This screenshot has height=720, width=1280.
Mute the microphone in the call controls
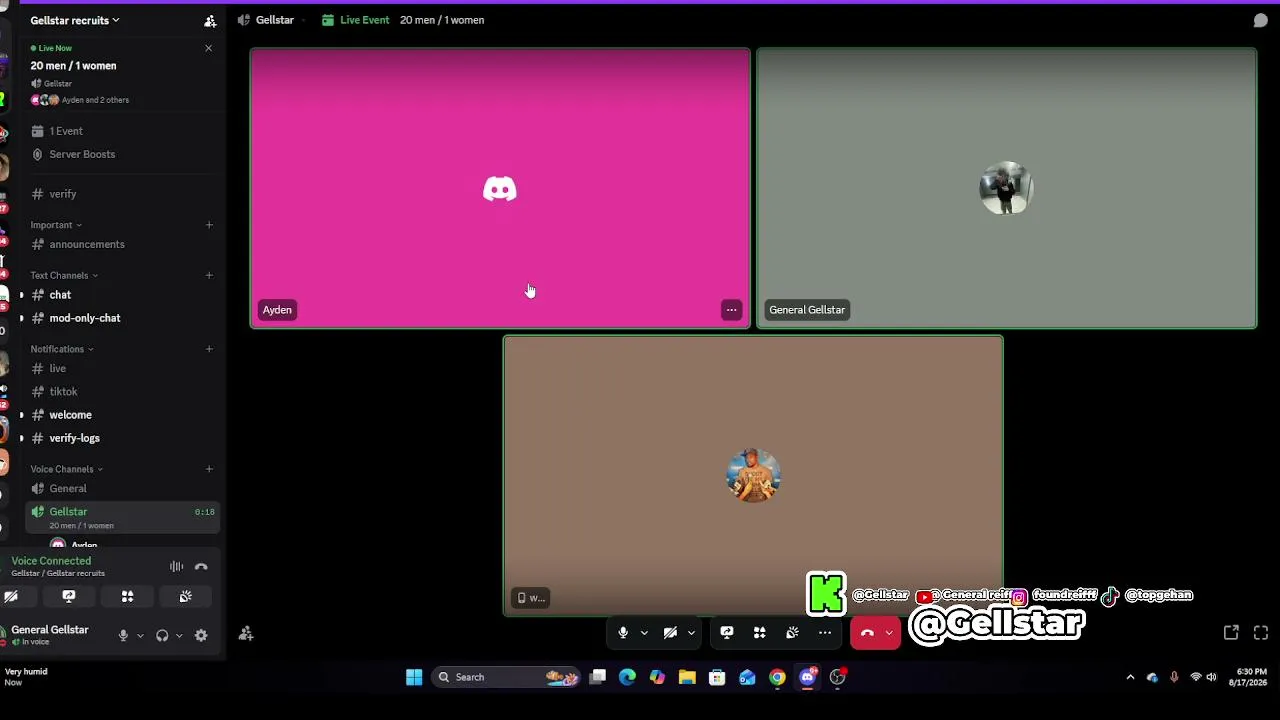click(x=623, y=633)
